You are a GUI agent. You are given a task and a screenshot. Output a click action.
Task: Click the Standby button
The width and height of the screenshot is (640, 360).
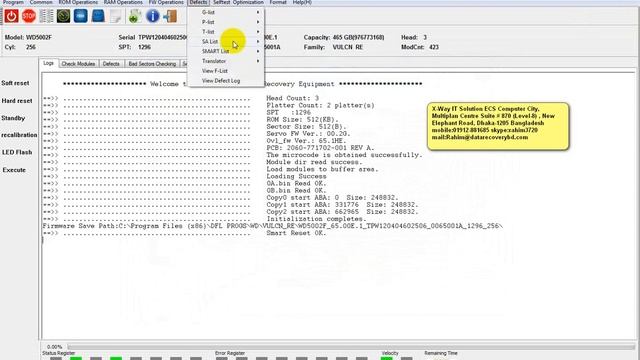[13, 118]
